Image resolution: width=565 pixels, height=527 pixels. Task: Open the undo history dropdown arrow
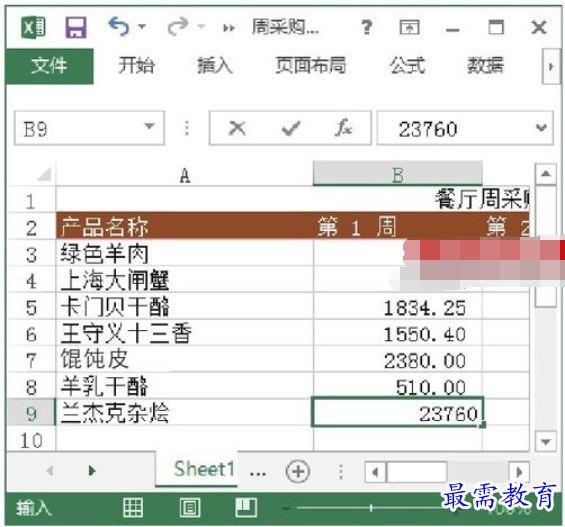(142, 26)
